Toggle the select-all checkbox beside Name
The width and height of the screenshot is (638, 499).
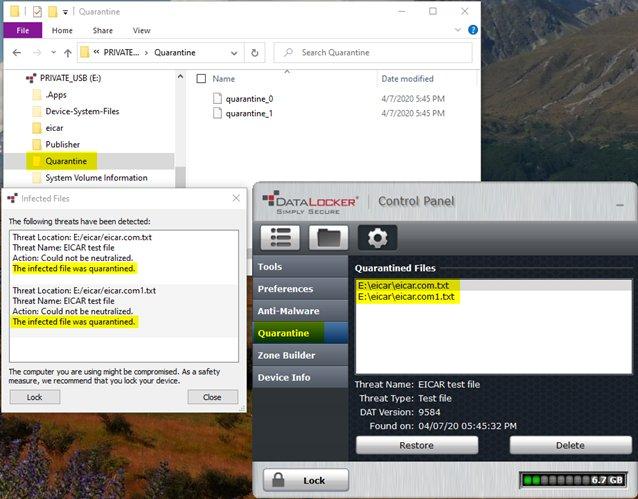[201, 78]
